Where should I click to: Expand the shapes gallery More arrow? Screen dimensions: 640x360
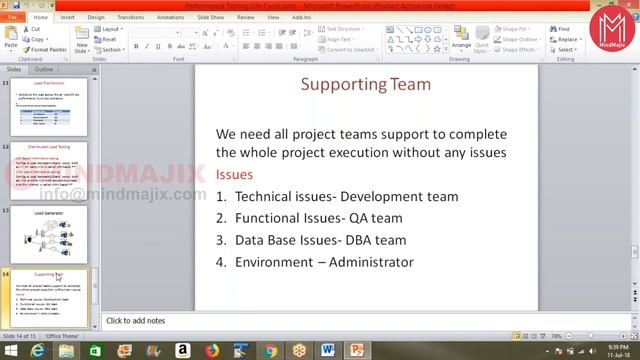(446, 49)
